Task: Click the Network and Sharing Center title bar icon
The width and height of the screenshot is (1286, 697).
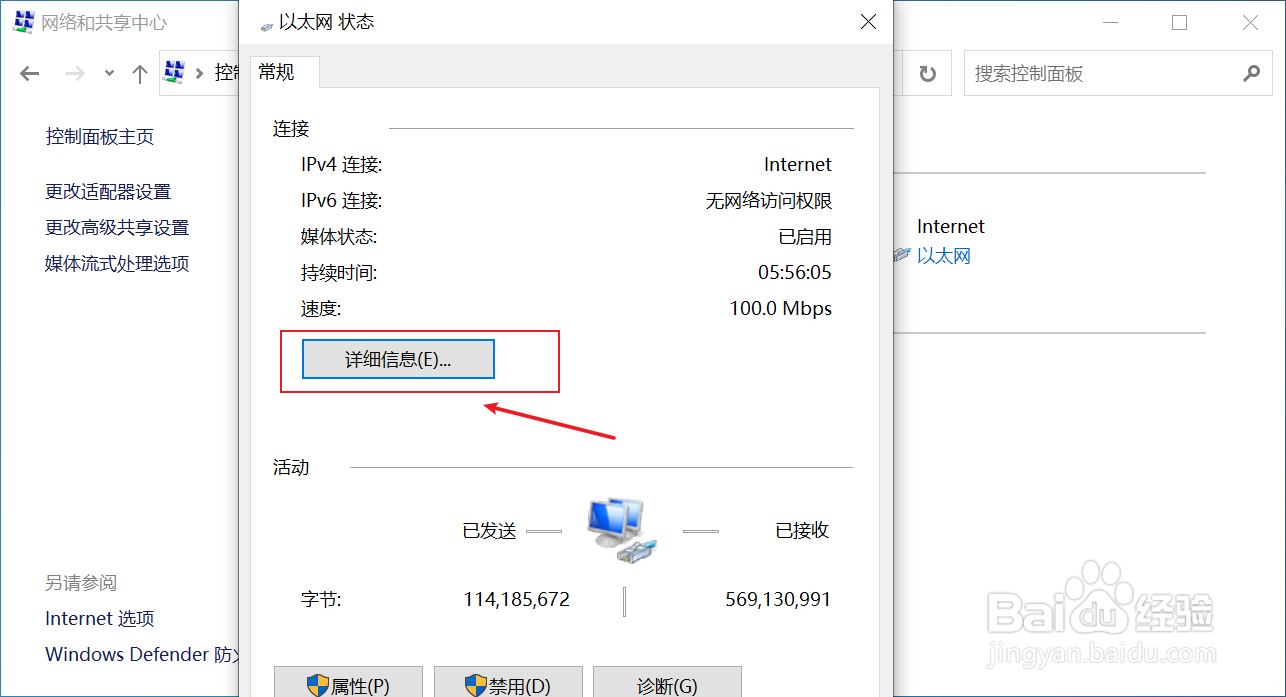Action: click(22, 21)
